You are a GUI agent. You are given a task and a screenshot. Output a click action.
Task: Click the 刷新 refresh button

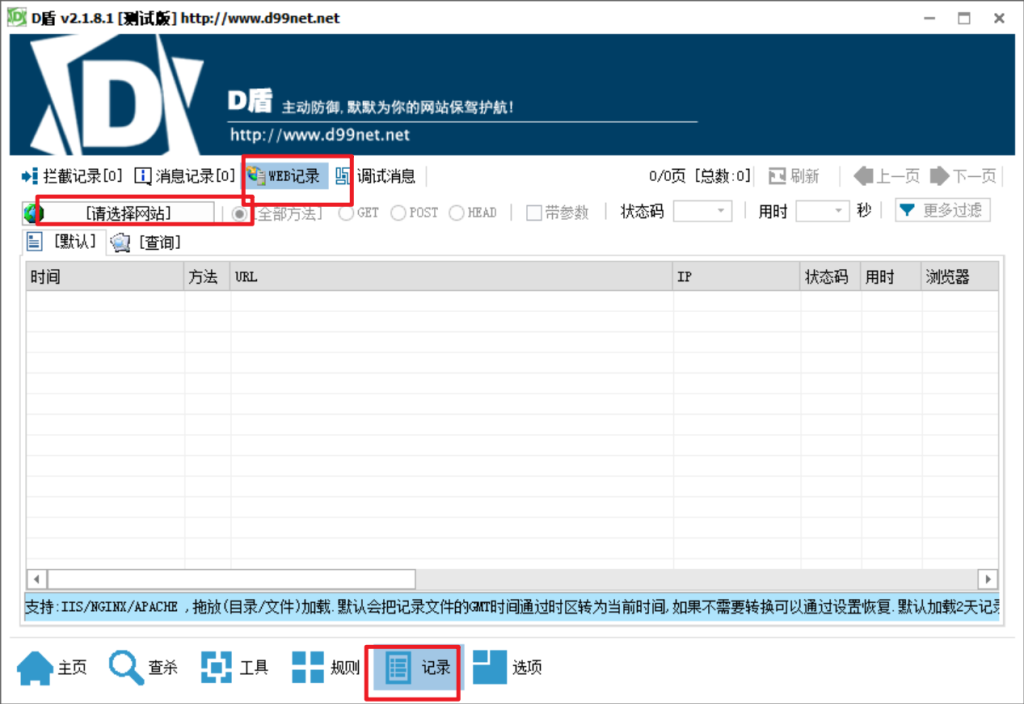point(794,177)
